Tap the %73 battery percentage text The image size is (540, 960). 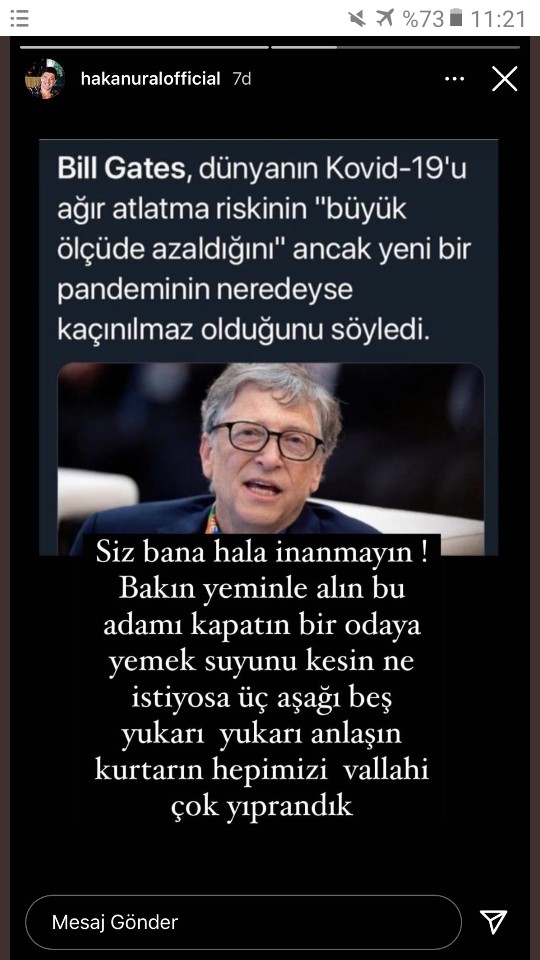tap(424, 19)
